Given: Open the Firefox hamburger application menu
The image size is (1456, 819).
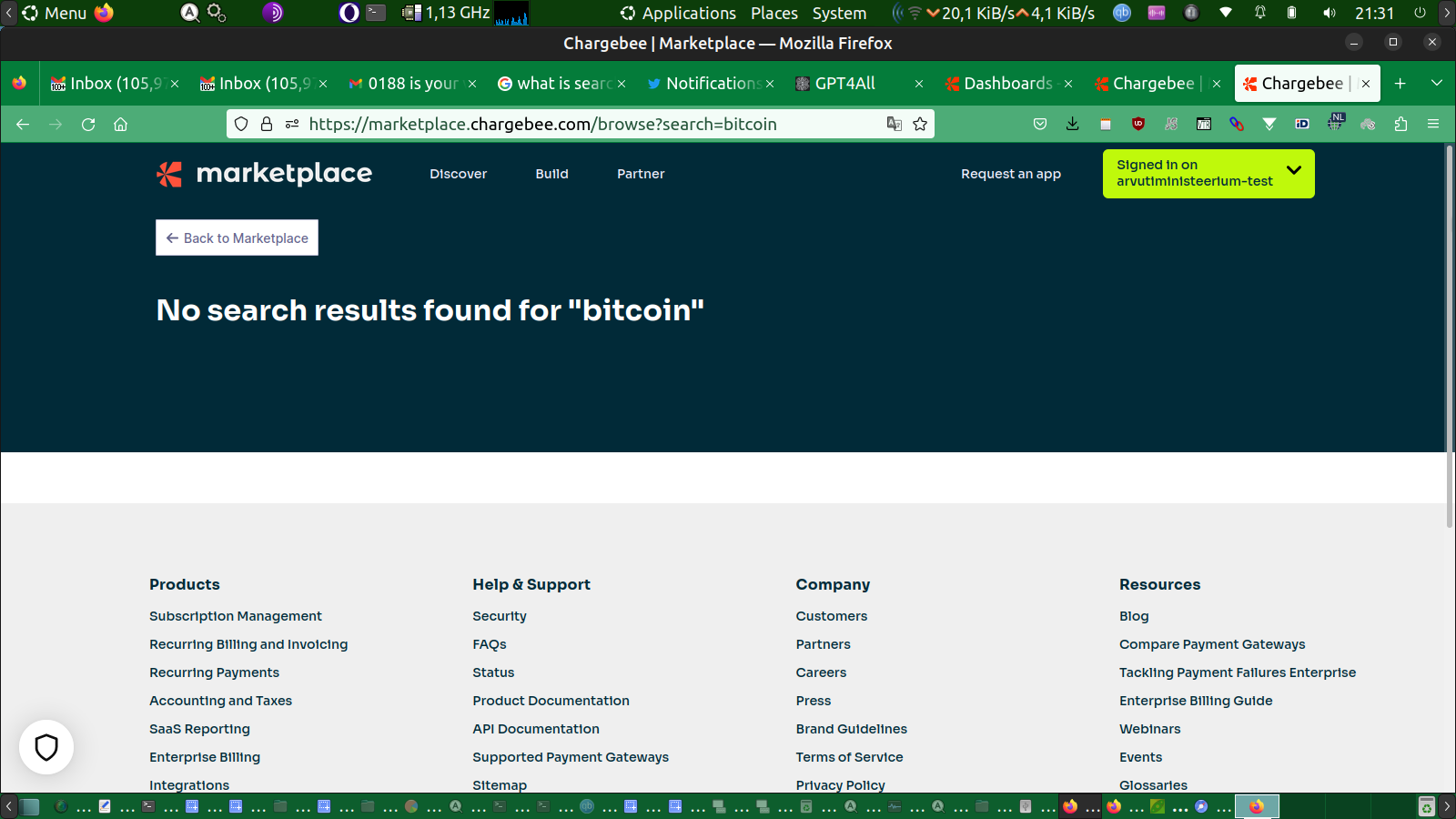Looking at the screenshot, I should click(x=1433, y=124).
